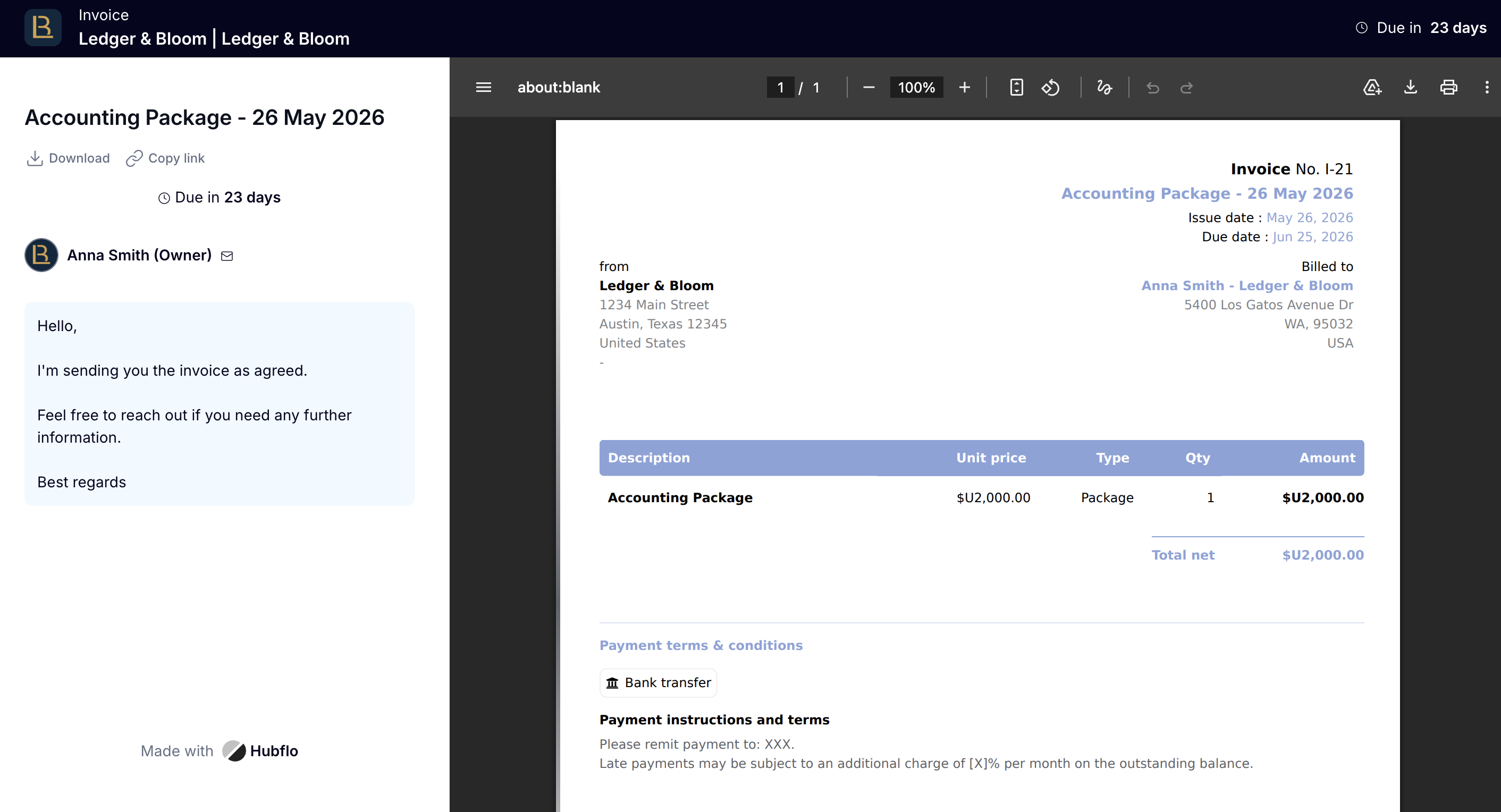Copy link to the invoice
The width and height of the screenshot is (1501, 812).
tap(165, 158)
